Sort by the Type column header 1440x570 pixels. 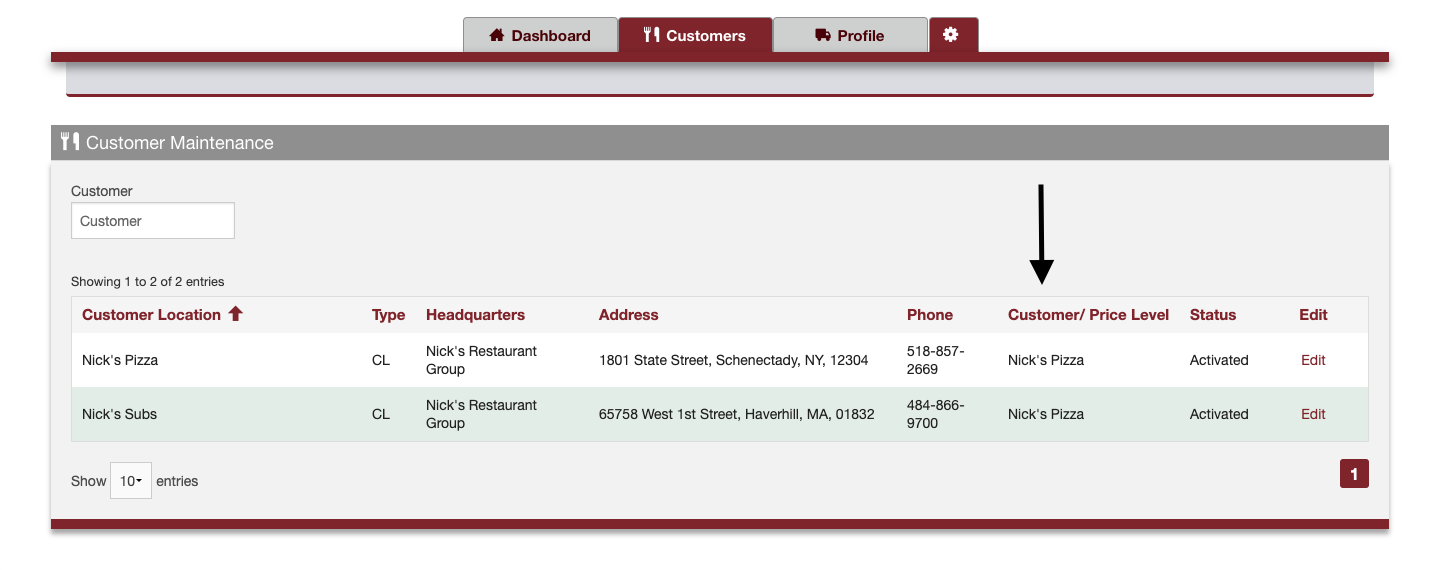pos(388,314)
